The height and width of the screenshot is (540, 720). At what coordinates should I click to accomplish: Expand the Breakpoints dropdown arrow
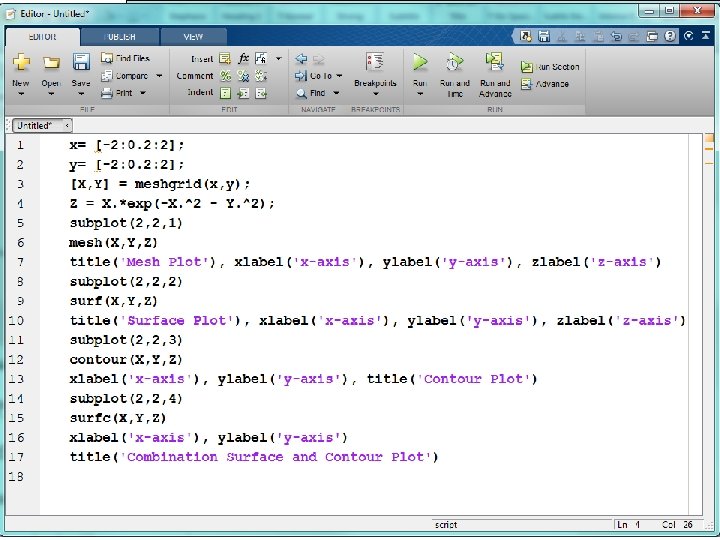coord(376,94)
